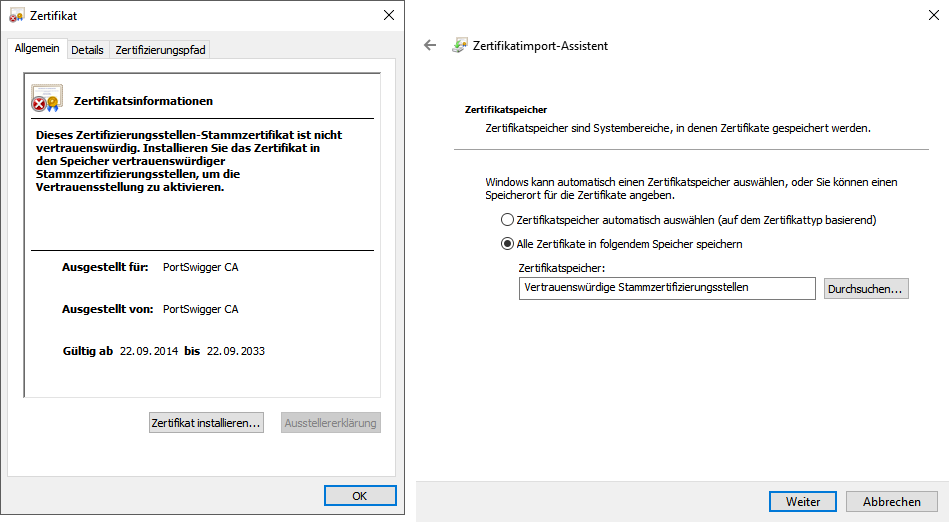Close the Zertifikat dialog window
950x523 pixels.
coord(388,16)
